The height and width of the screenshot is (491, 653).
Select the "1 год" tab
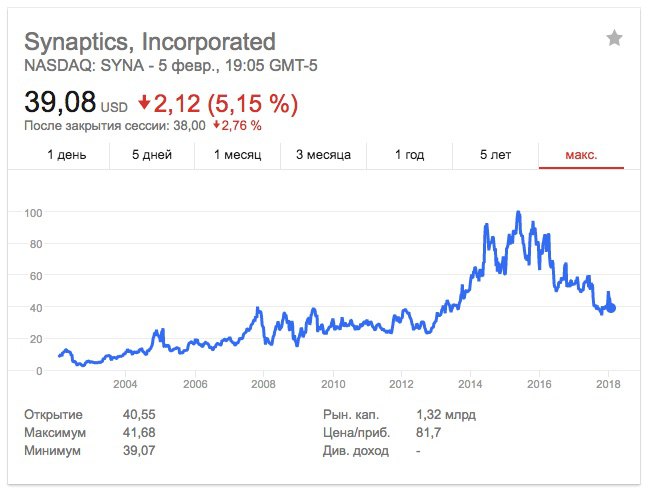click(x=409, y=155)
